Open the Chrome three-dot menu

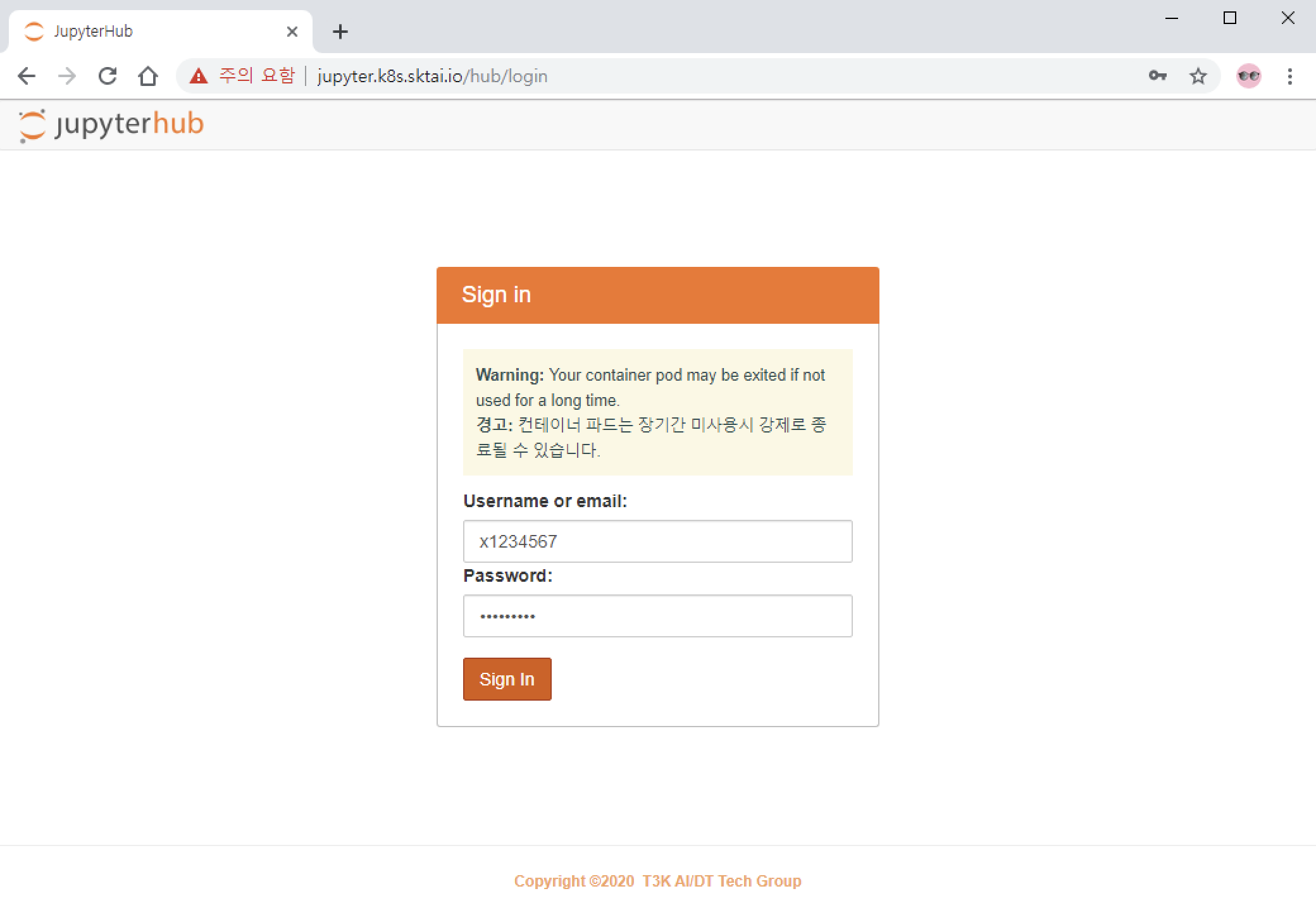coord(1289,77)
